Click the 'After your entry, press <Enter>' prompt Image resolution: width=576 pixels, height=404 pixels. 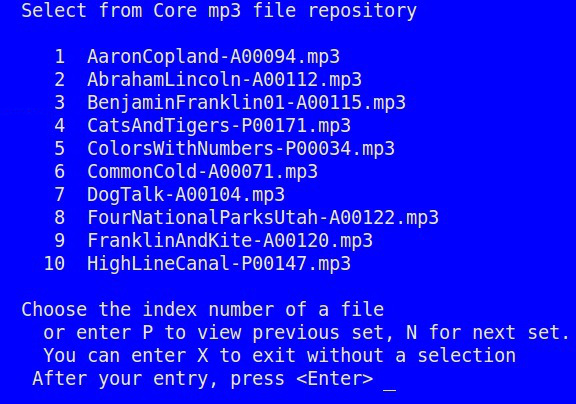tap(203, 379)
